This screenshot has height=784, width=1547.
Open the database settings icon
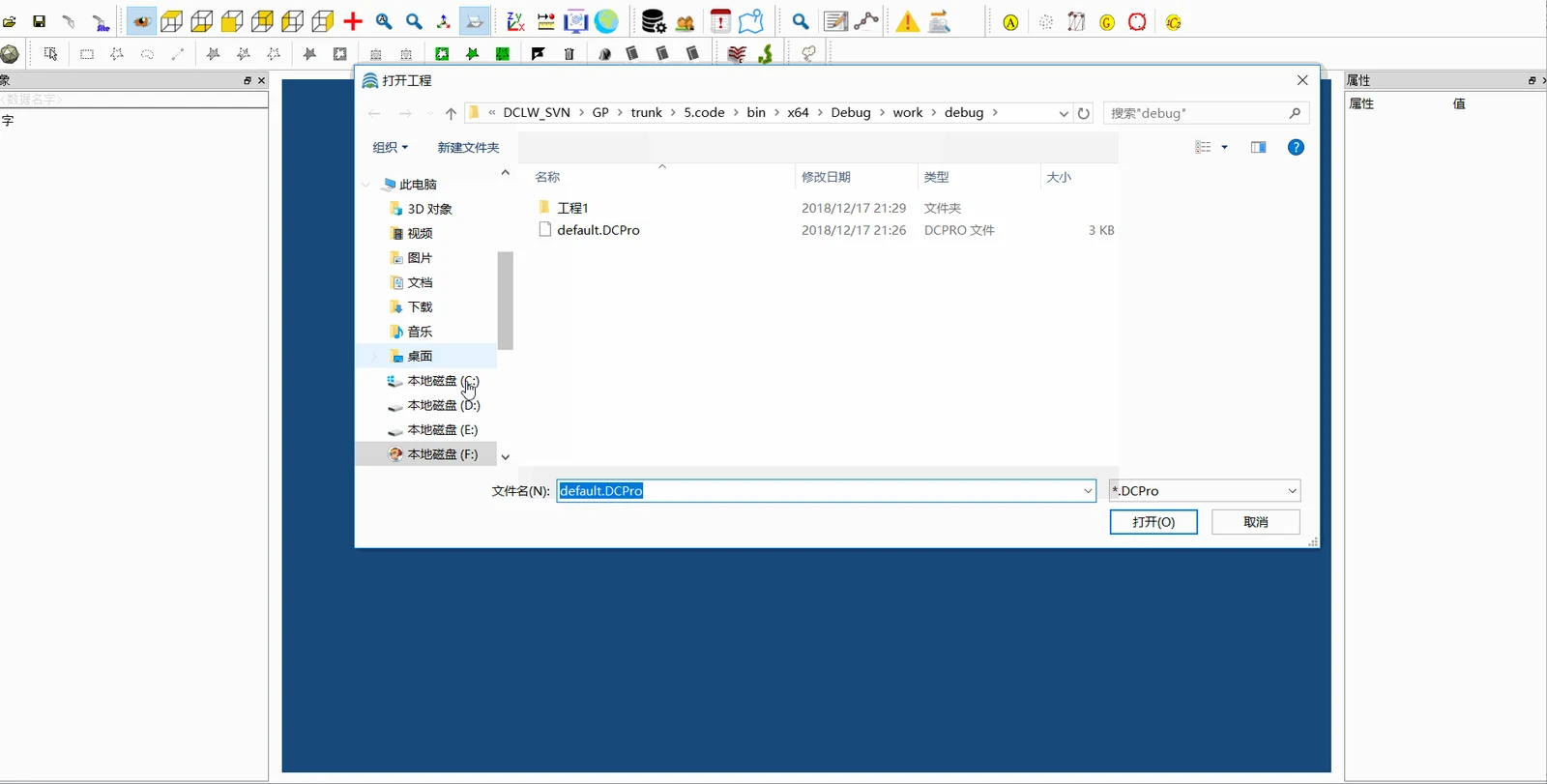654,21
